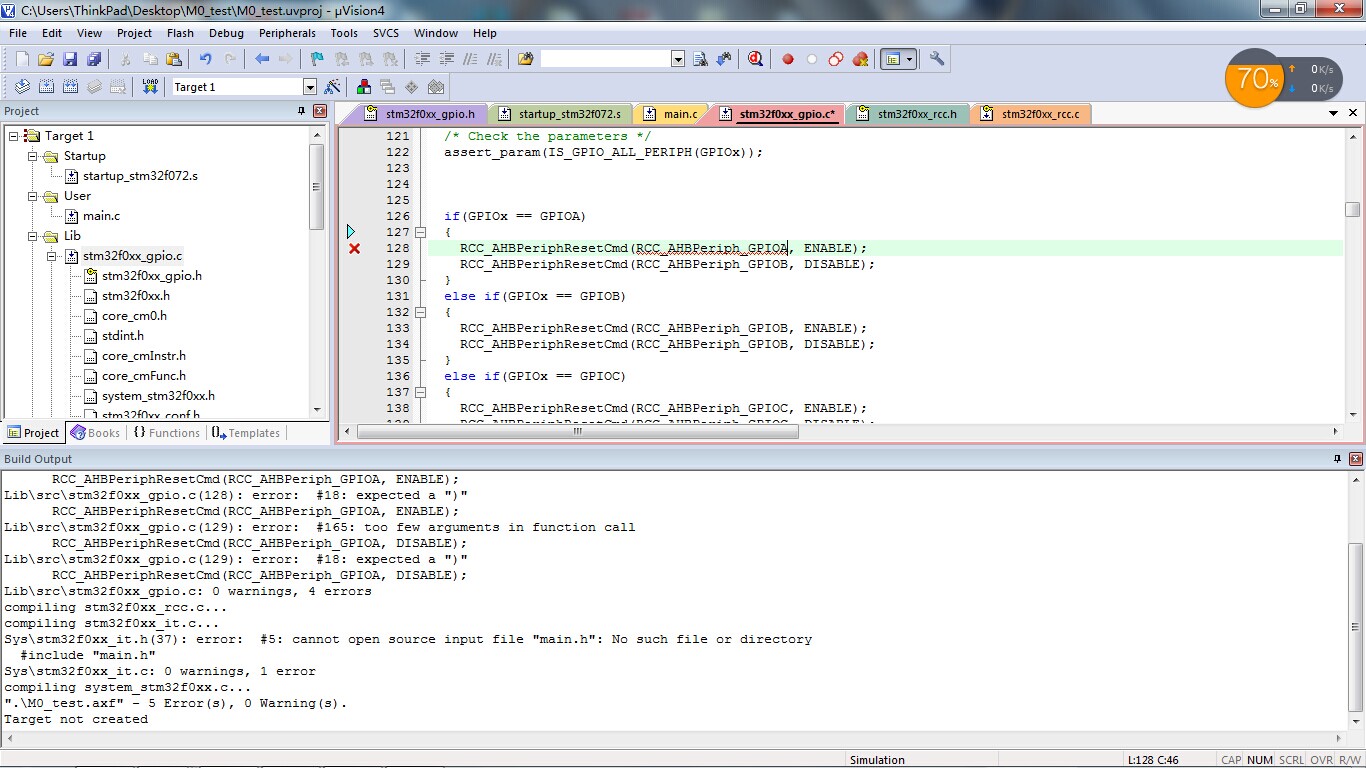Open the File menu

[x=18, y=33]
